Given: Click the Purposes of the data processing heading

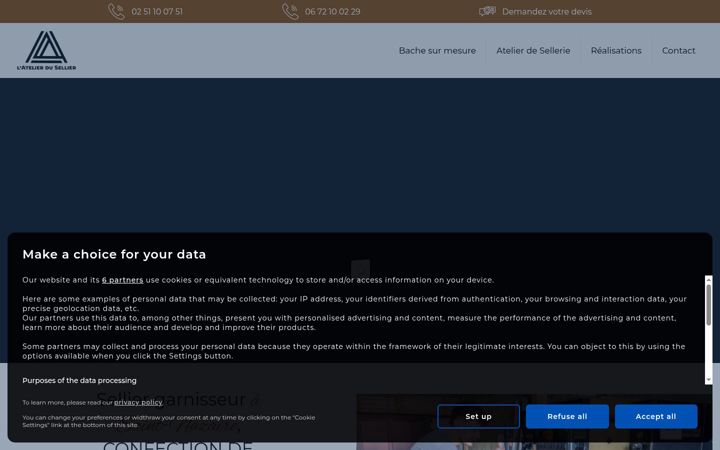Looking at the screenshot, I should pyautogui.click(x=79, y=380).
